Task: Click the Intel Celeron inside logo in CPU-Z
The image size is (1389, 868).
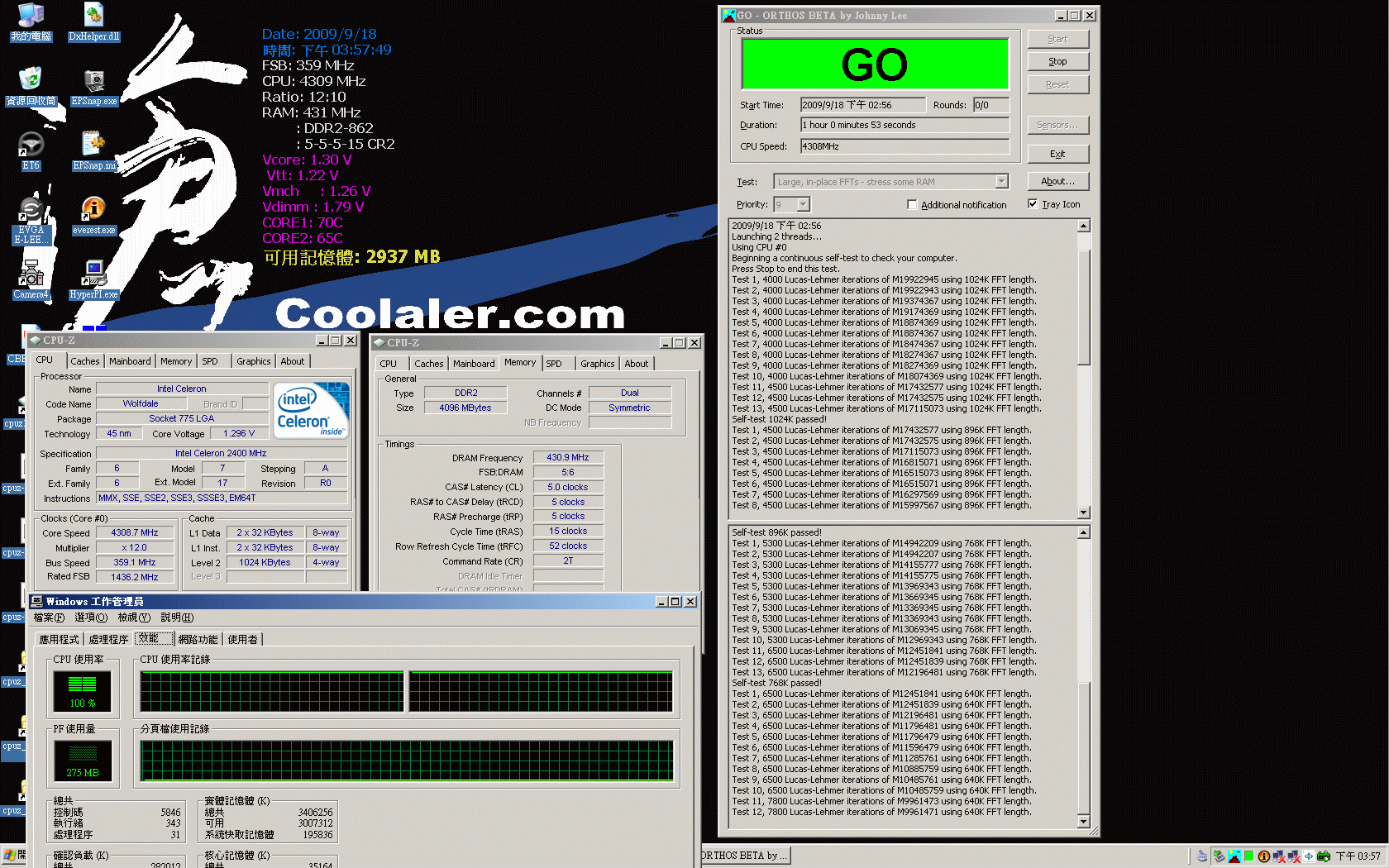Action: (311, 410)
